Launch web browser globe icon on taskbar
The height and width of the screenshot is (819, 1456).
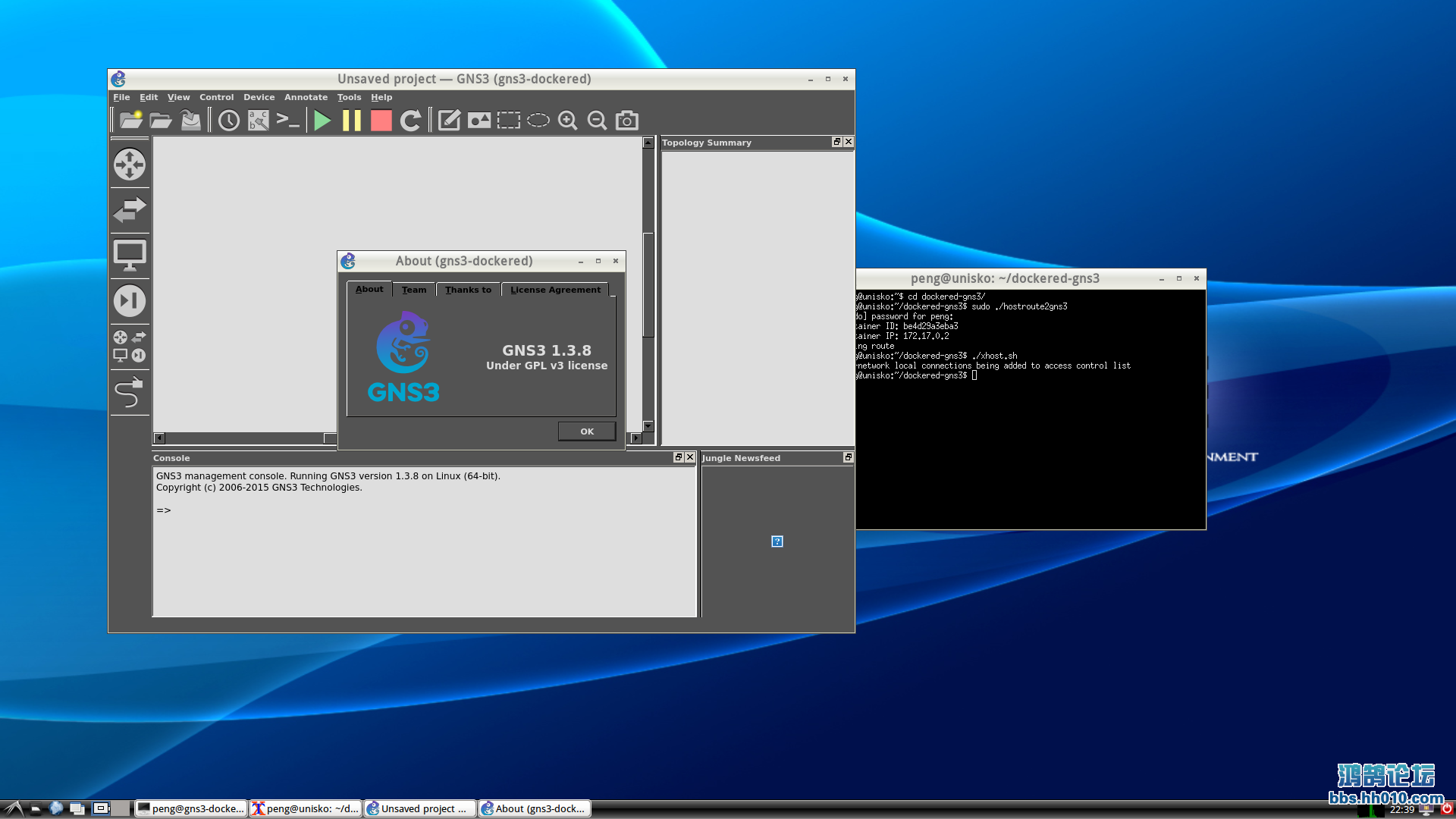coord(56,808)
